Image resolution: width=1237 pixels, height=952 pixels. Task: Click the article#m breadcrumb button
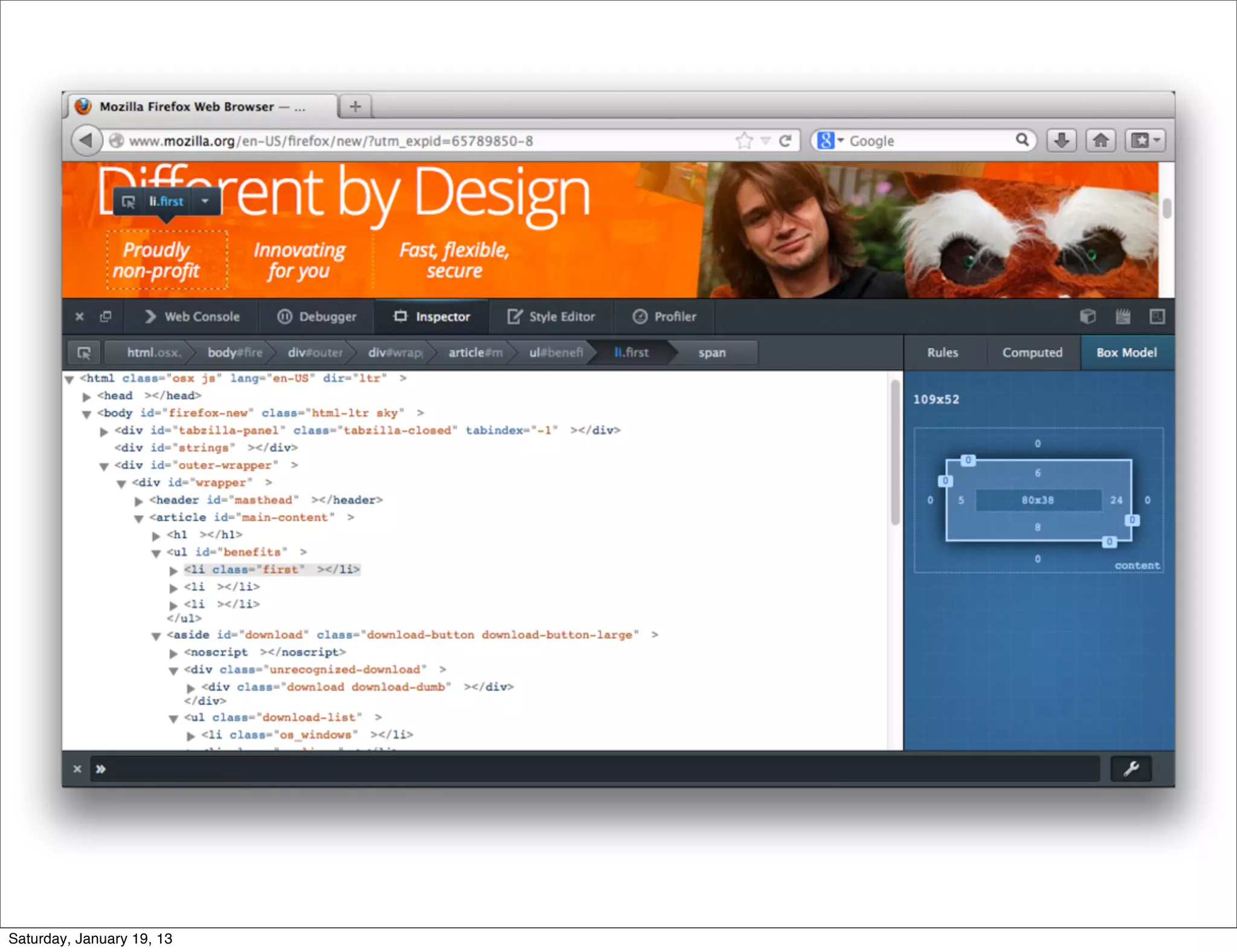pyautogui.click(x=474, y=353)
